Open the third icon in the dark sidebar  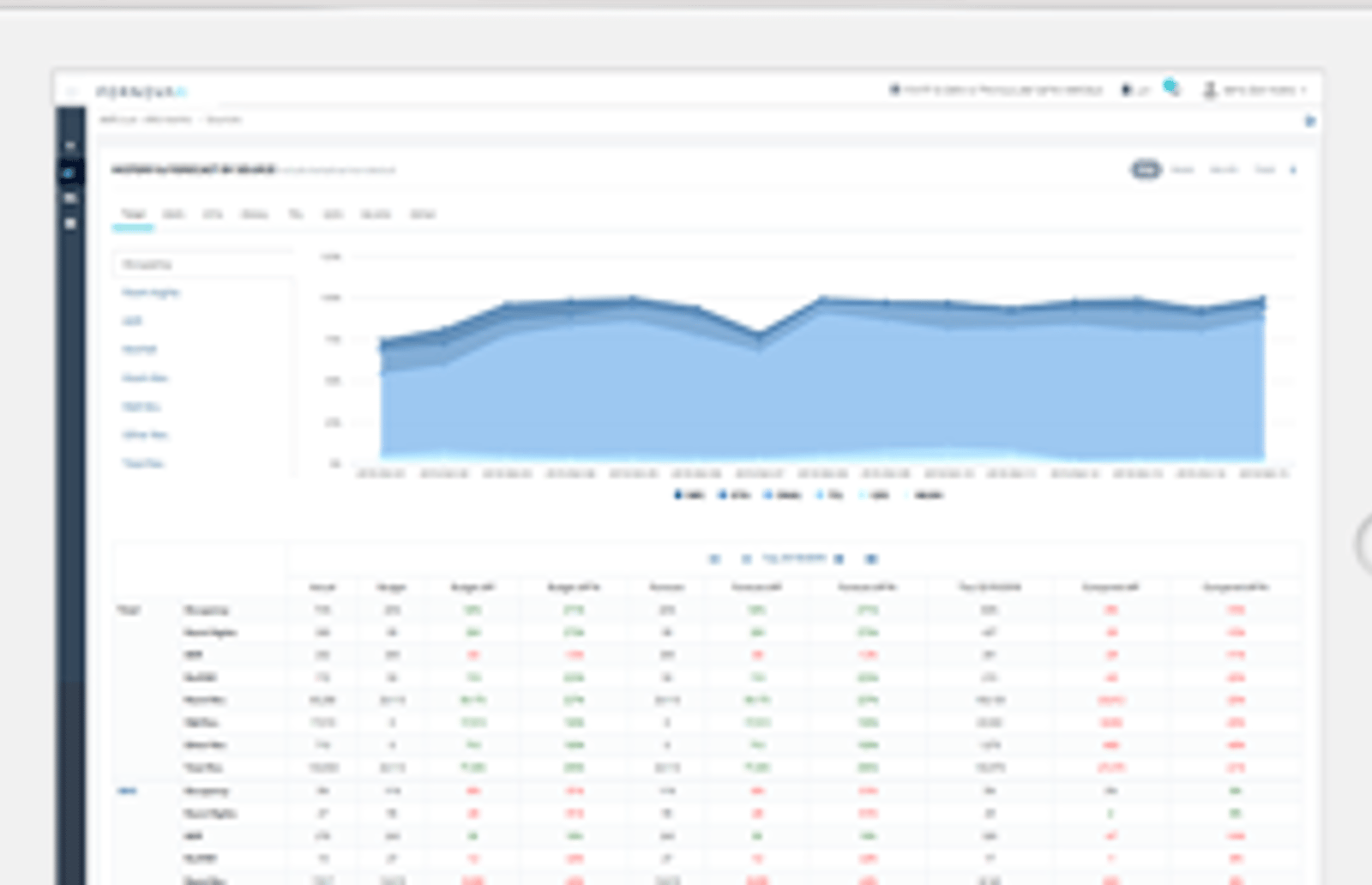[70, 198]
